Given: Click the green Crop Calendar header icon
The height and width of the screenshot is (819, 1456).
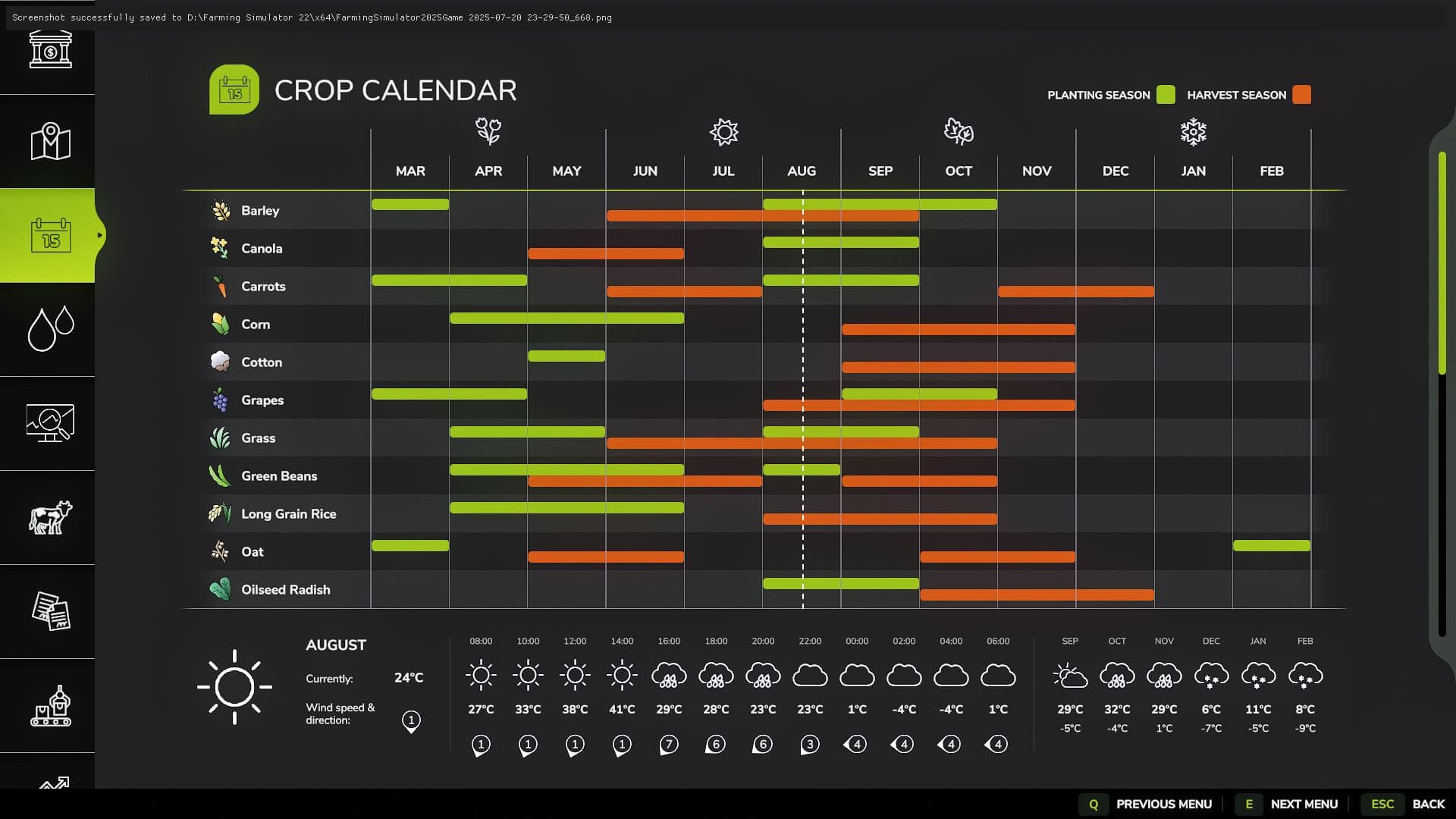Looking at the screenshot, I should click(234, 90).
